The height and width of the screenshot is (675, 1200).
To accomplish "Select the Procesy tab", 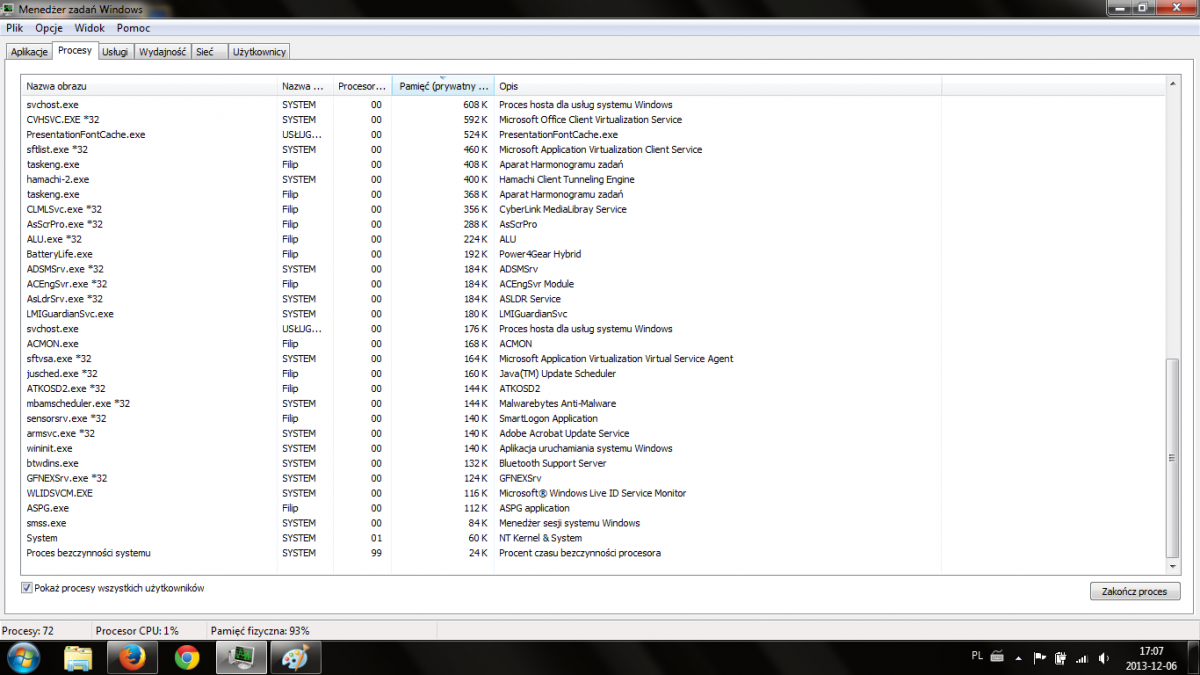I will click(75, 50).
